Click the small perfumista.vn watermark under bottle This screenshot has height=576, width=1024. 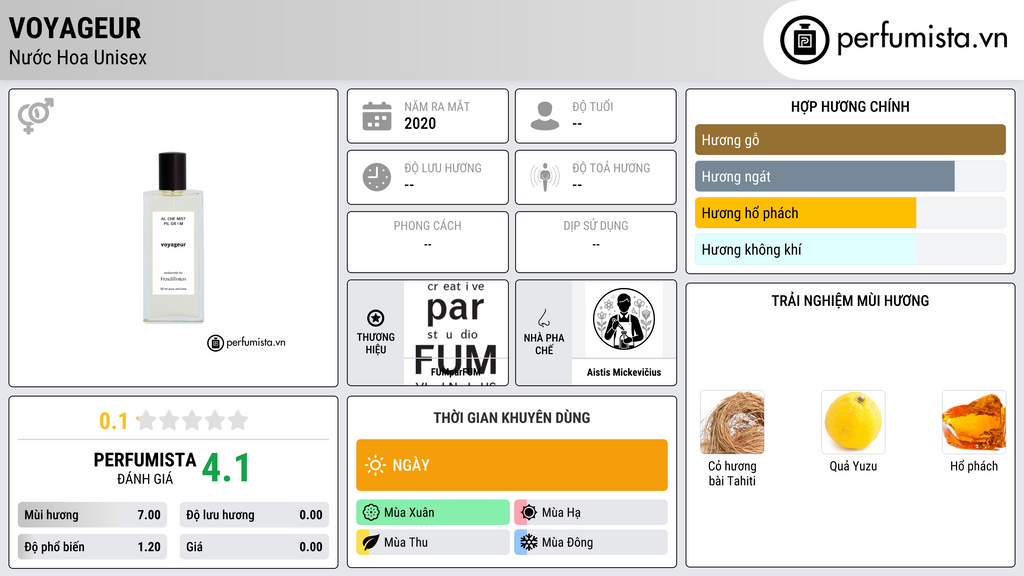pyautogui.click(x=246, y=342)
